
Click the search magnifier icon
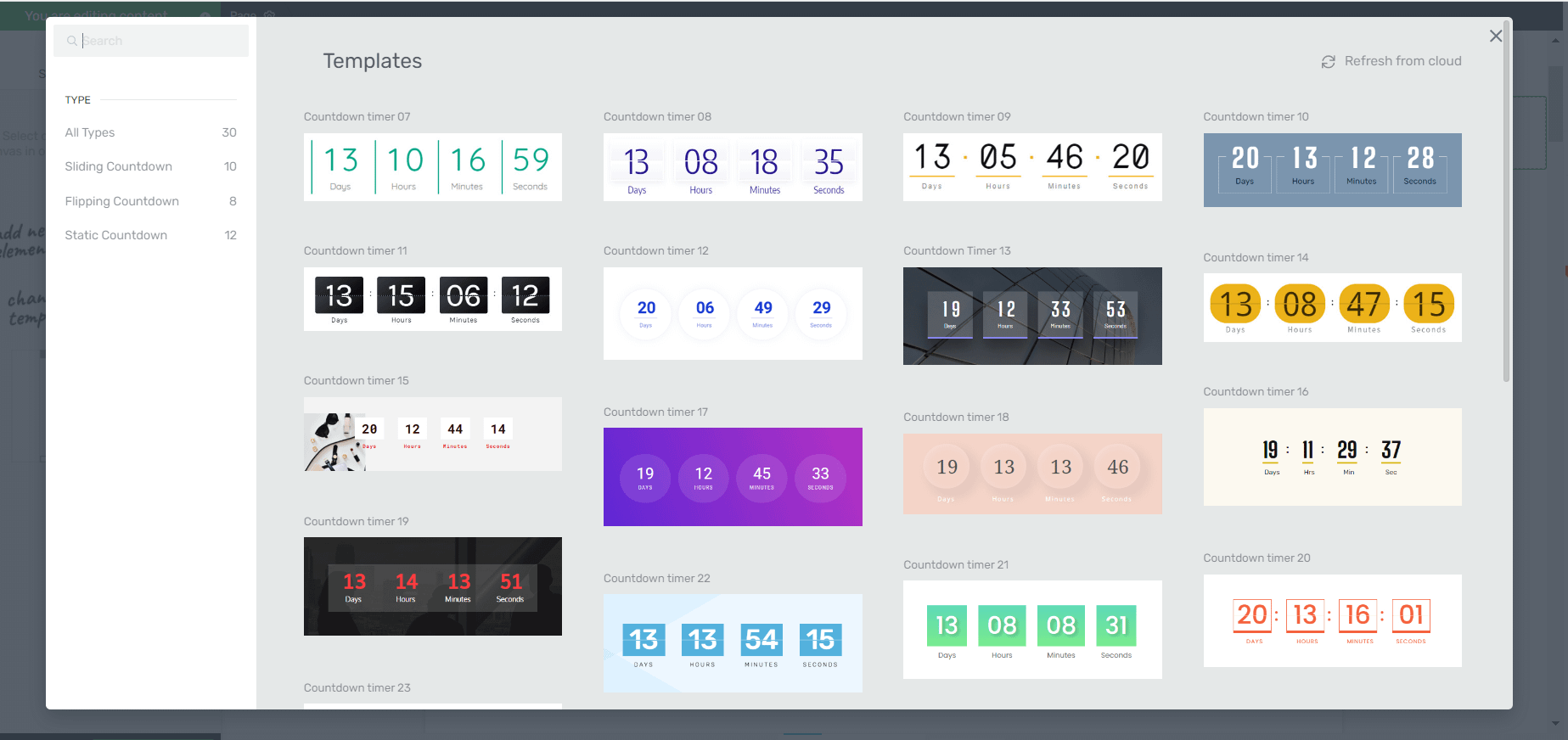[72, 41]
